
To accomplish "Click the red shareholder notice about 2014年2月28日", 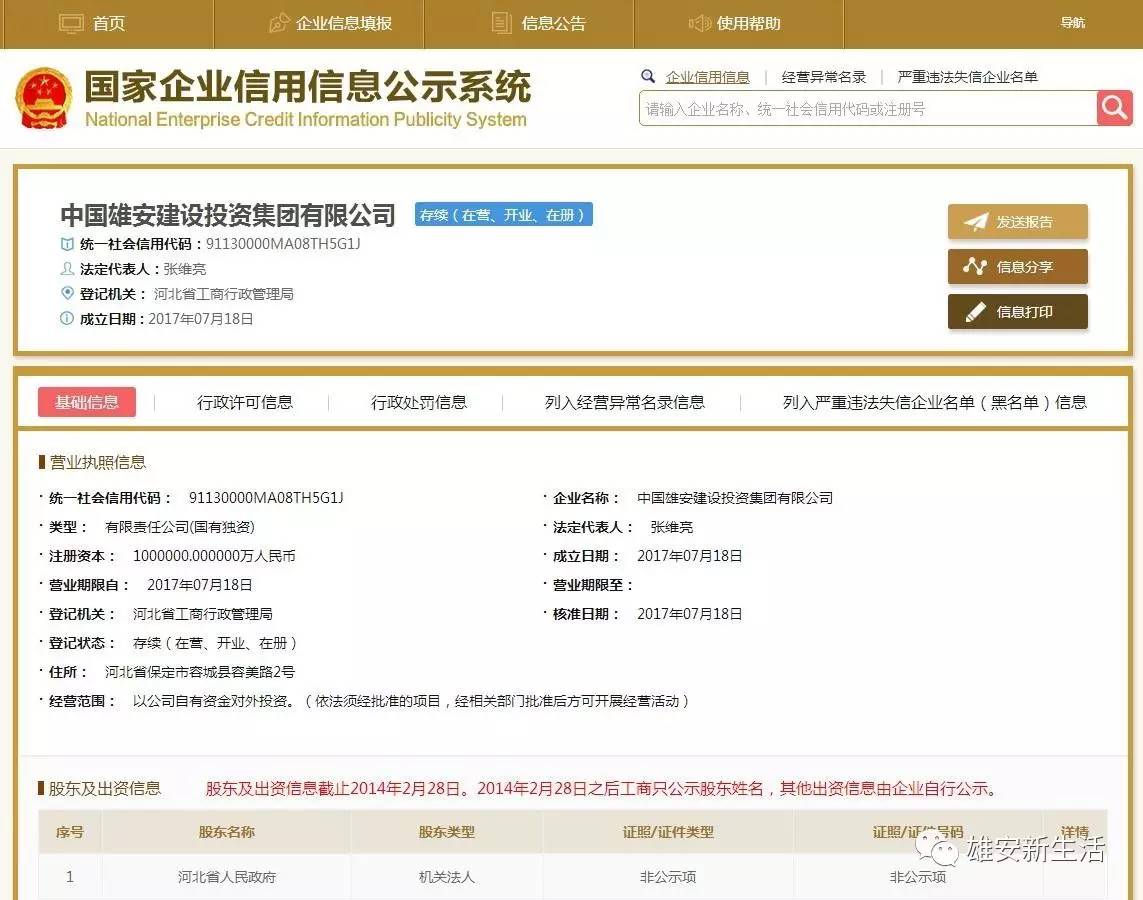I will 602,789.
